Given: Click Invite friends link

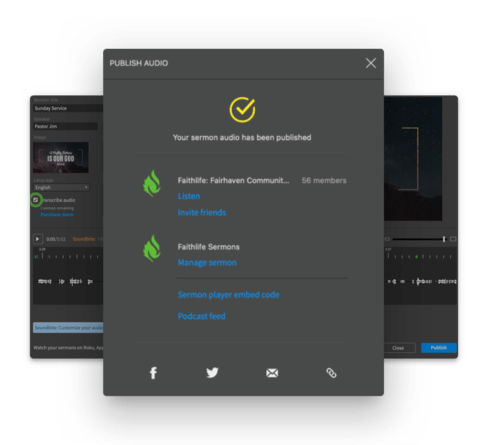Looking at the screenshot, I should 202,212.
